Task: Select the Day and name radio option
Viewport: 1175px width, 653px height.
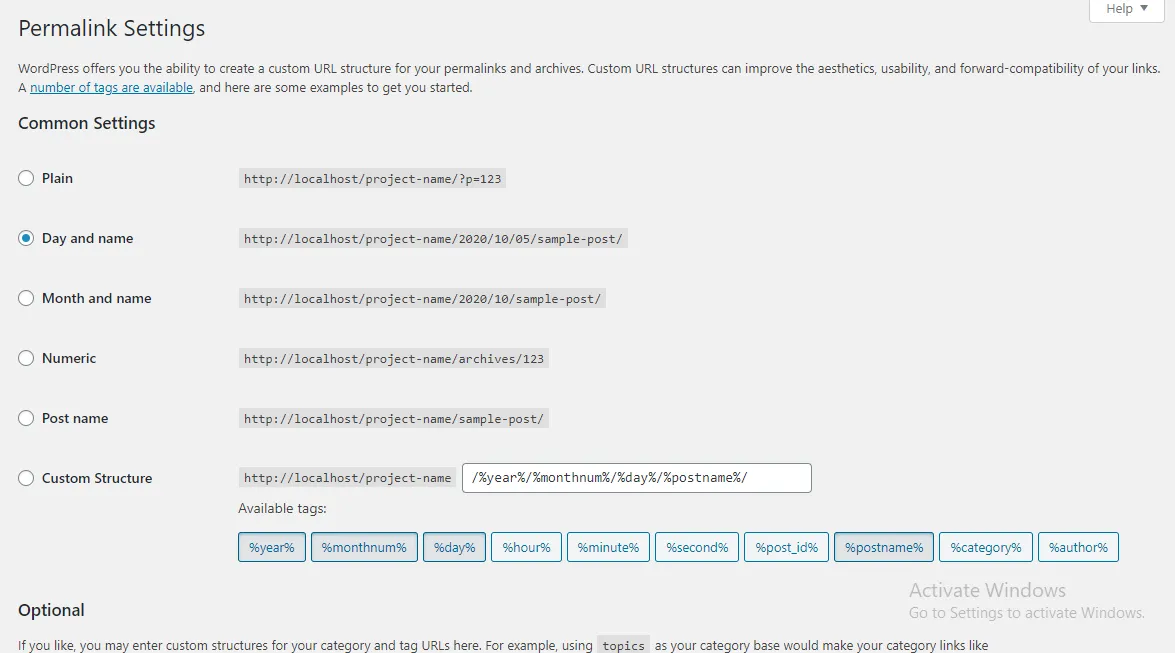Action: point(26,238)
